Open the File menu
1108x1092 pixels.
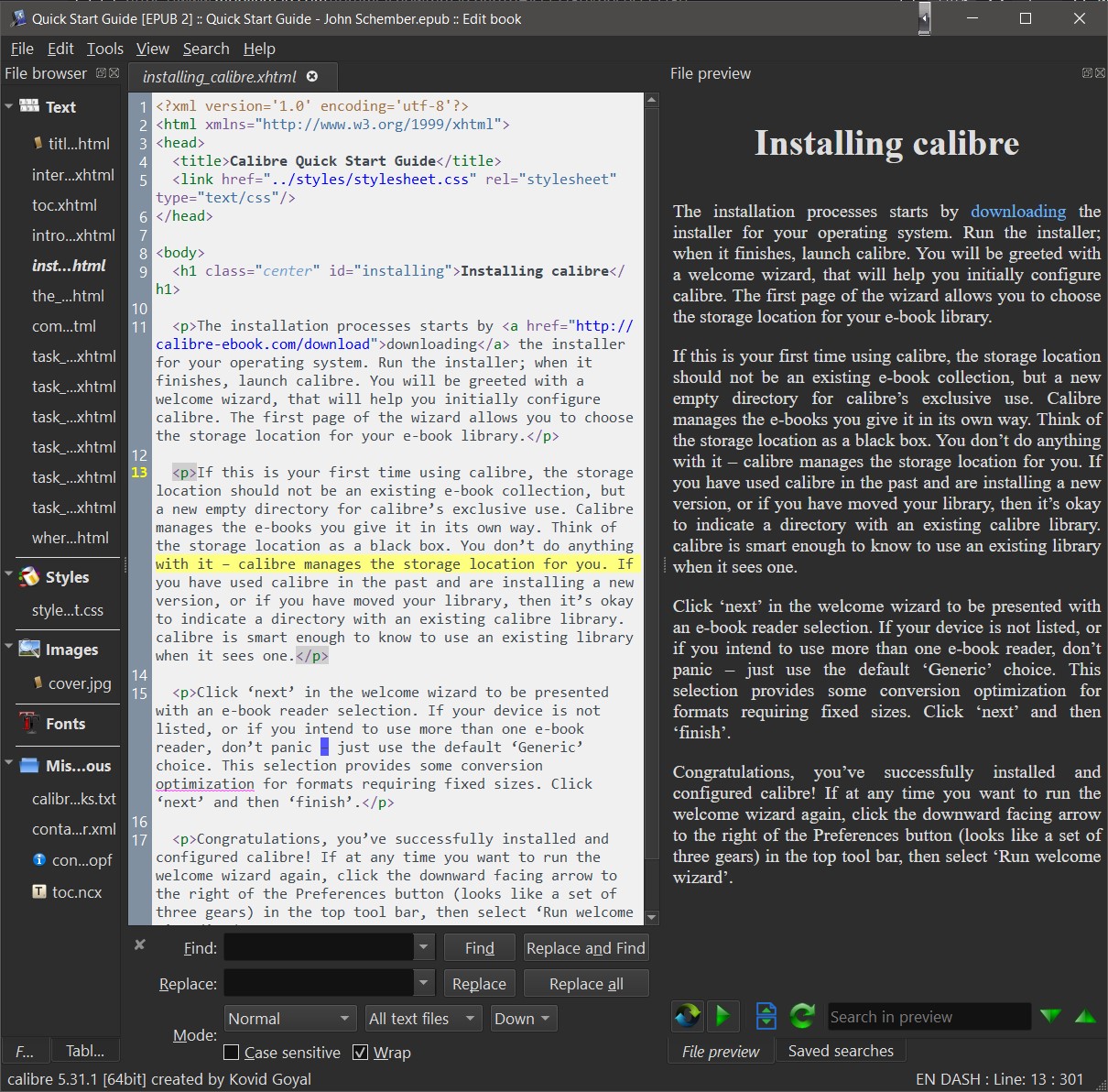click(x=22, y=49)
